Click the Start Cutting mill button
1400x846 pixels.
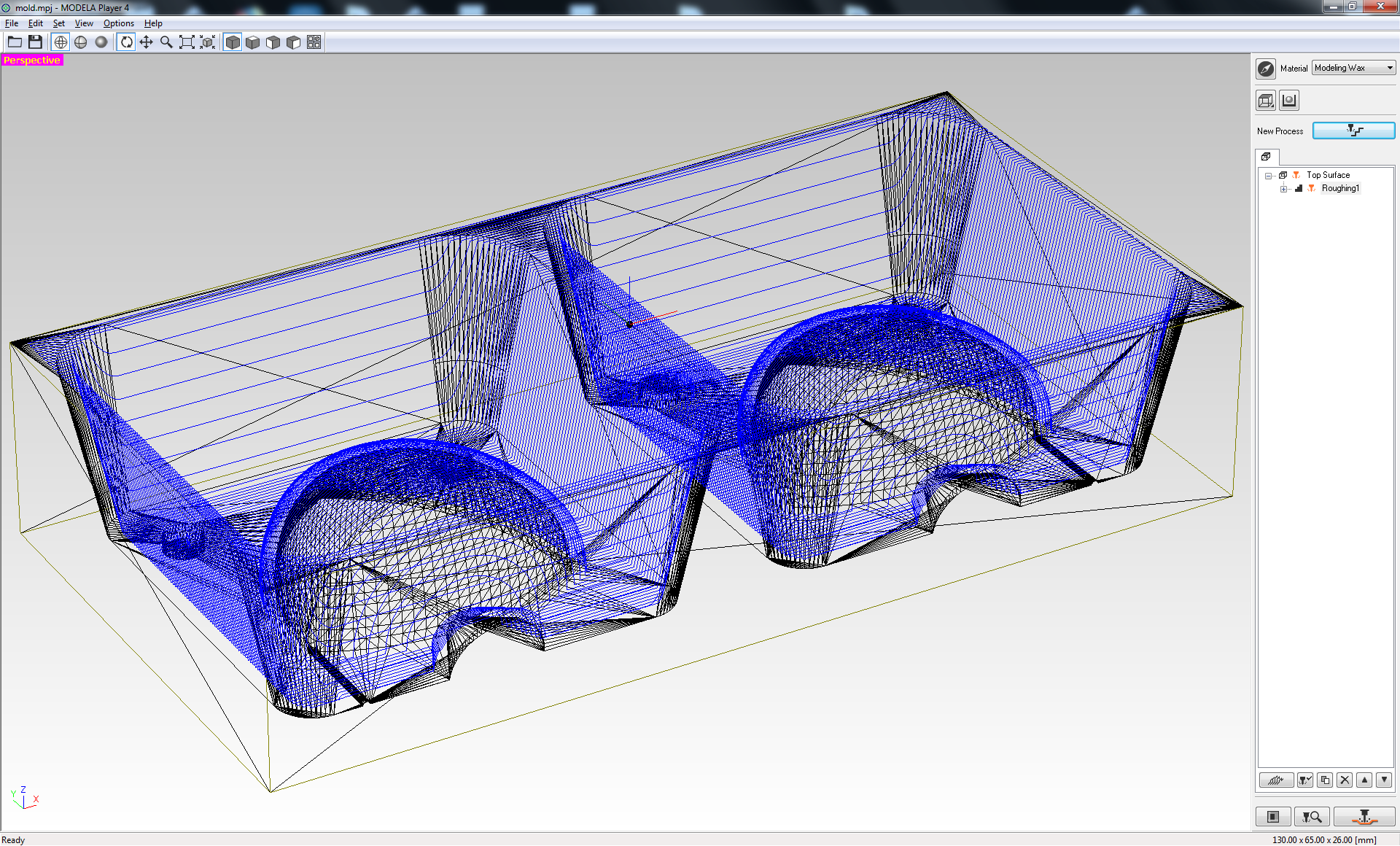pyautogui.click(x=1364, y=817)
